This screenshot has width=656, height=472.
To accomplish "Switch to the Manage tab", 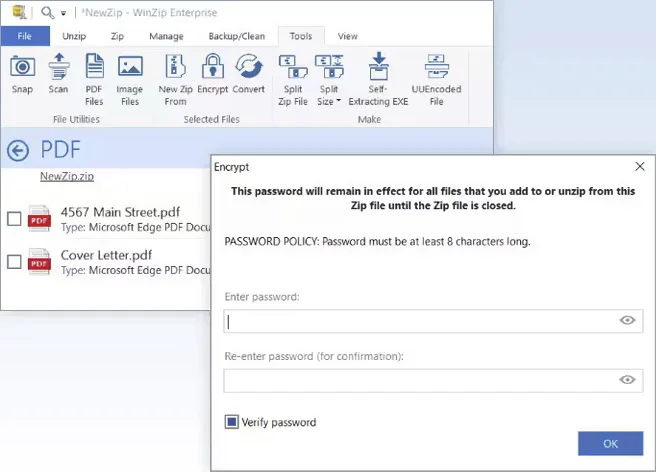I will pos(166,36).
